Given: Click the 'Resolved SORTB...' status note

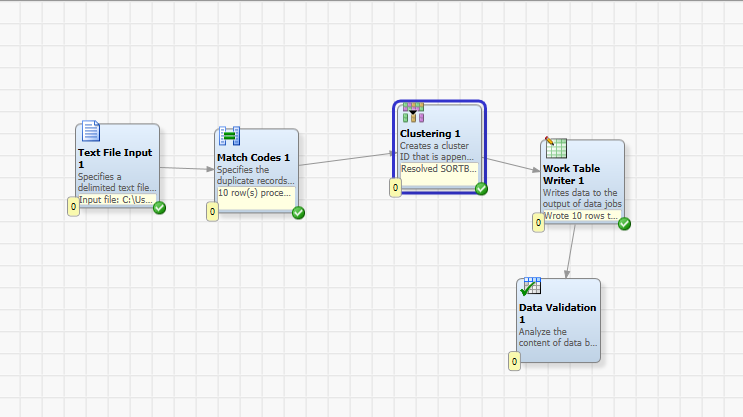Looking at the screenshot, I should click(x=439, y=175).
